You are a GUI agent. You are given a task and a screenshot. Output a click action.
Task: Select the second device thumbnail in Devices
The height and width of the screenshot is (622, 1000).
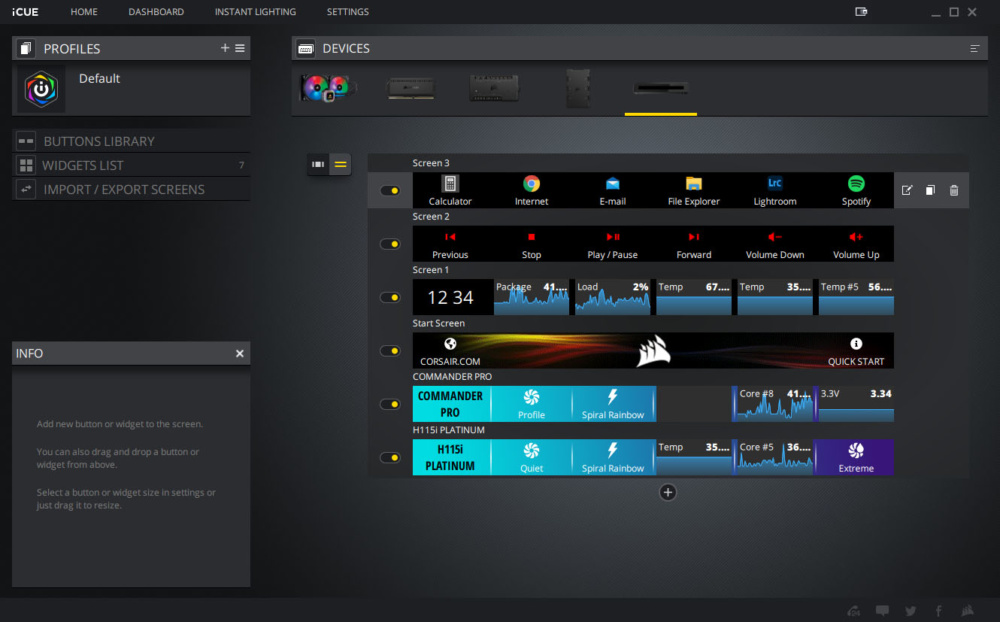click(411, 88)
